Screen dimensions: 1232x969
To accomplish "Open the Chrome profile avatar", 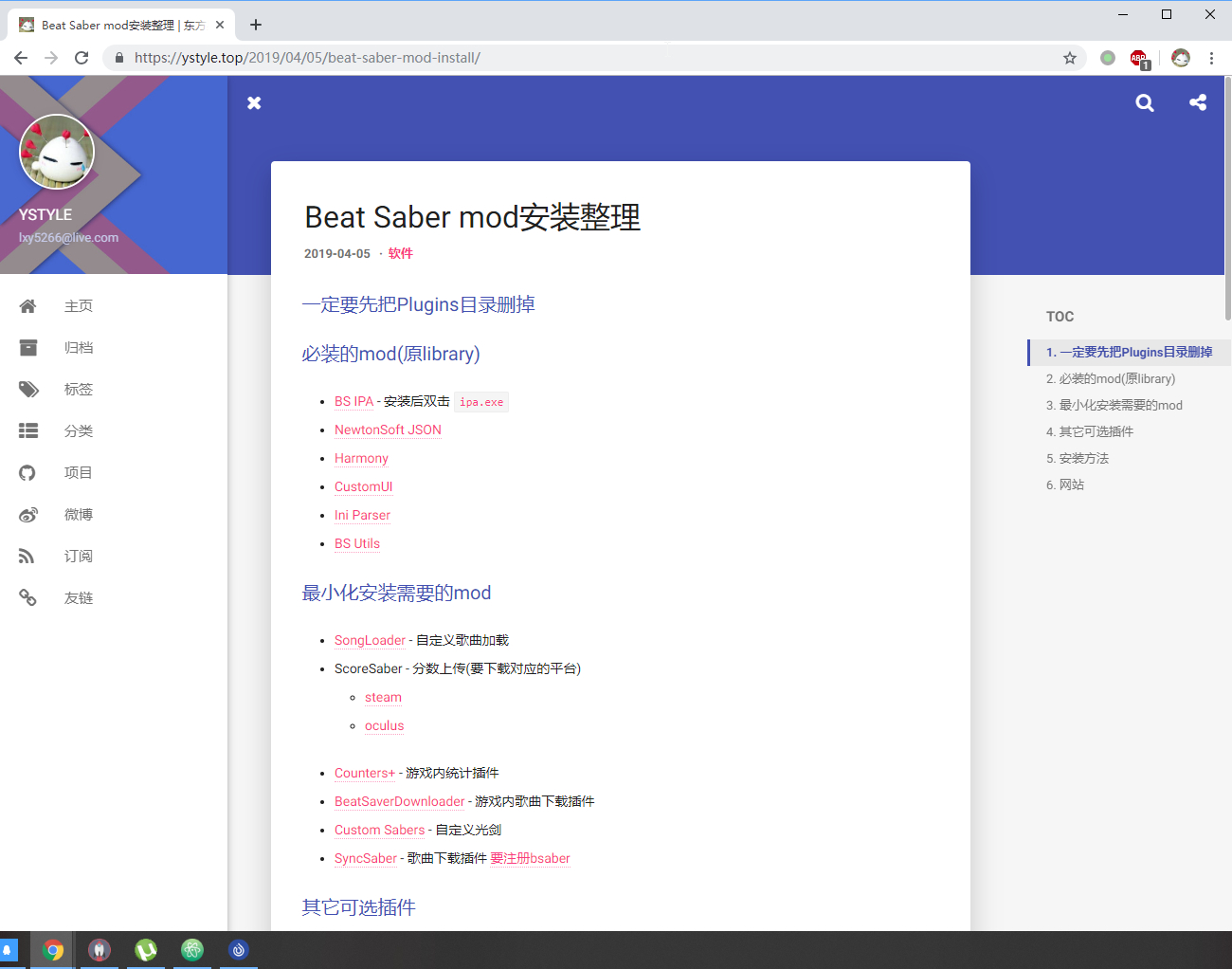I will [x=1181, y=58].
